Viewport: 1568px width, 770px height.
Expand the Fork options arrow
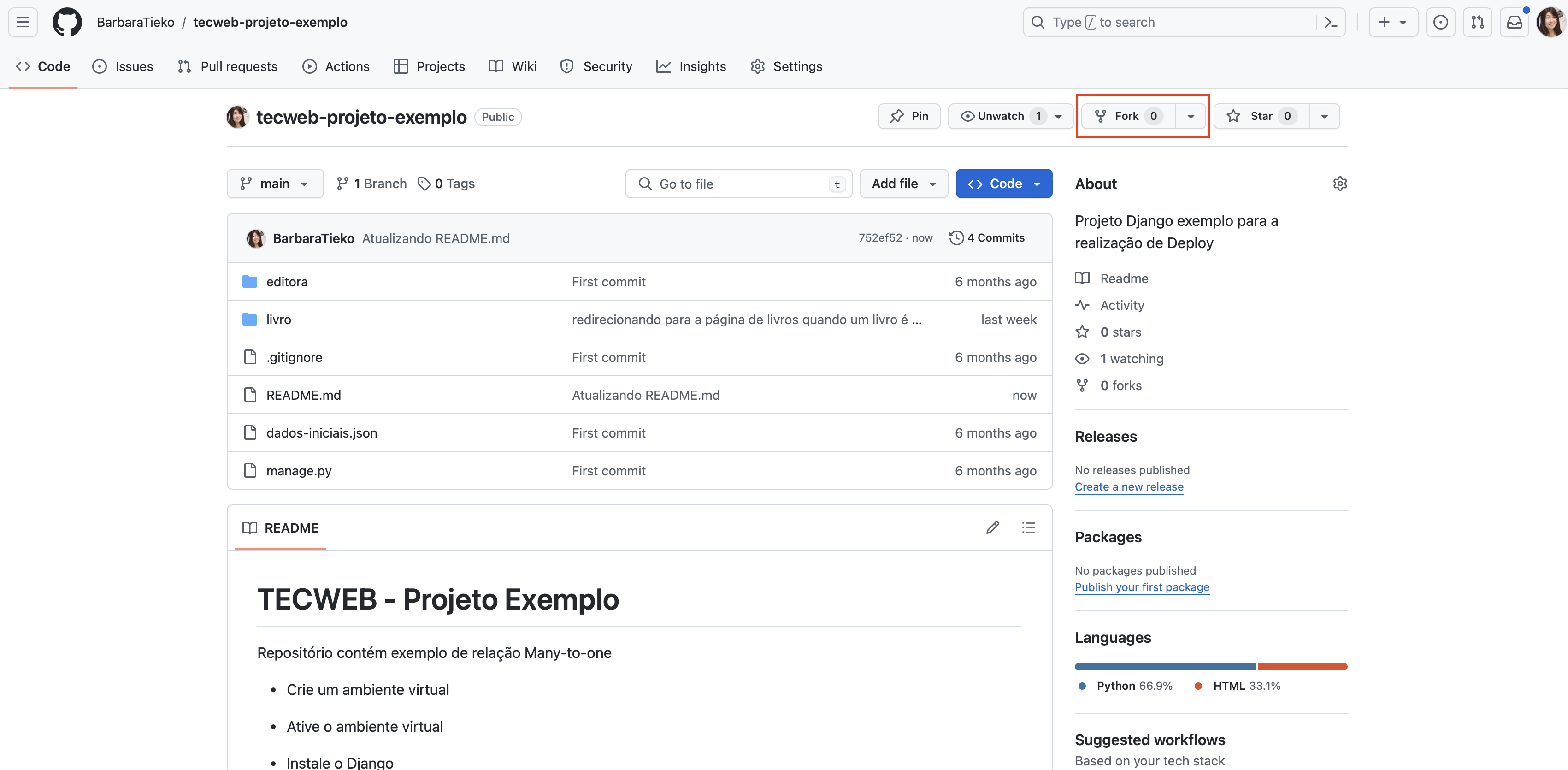point(1191,116)
